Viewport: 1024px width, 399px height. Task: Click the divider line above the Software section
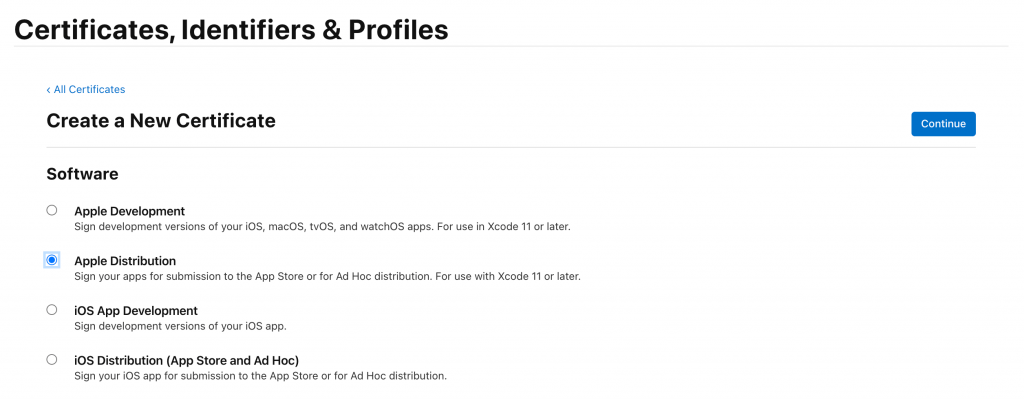(511, 148)
